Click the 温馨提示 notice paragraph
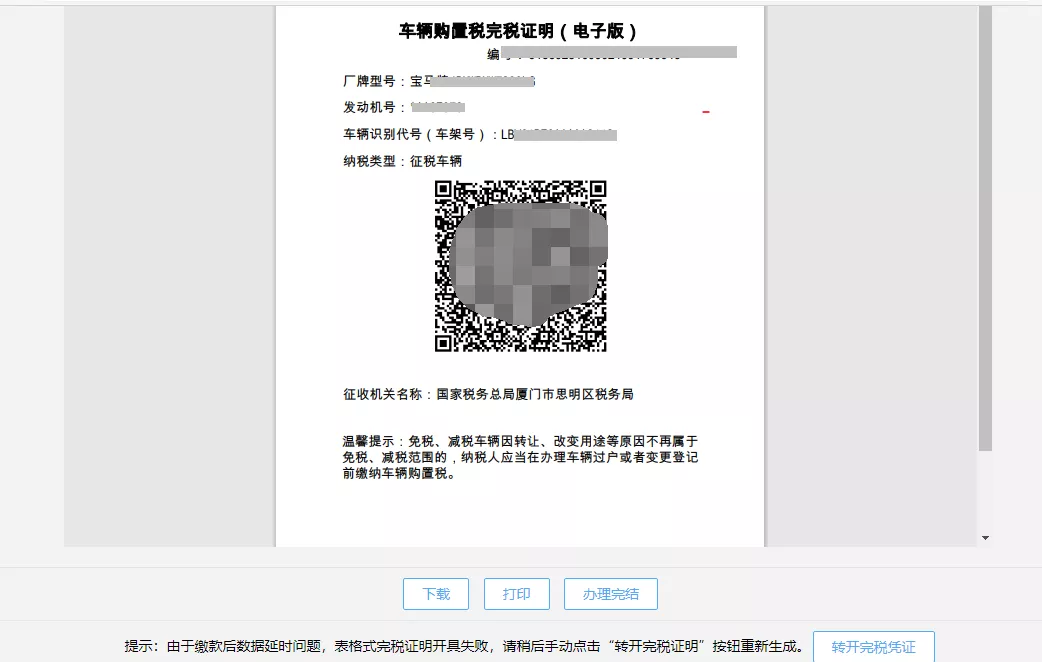The height and width of the screenshot is (662, 1042). 520,457
